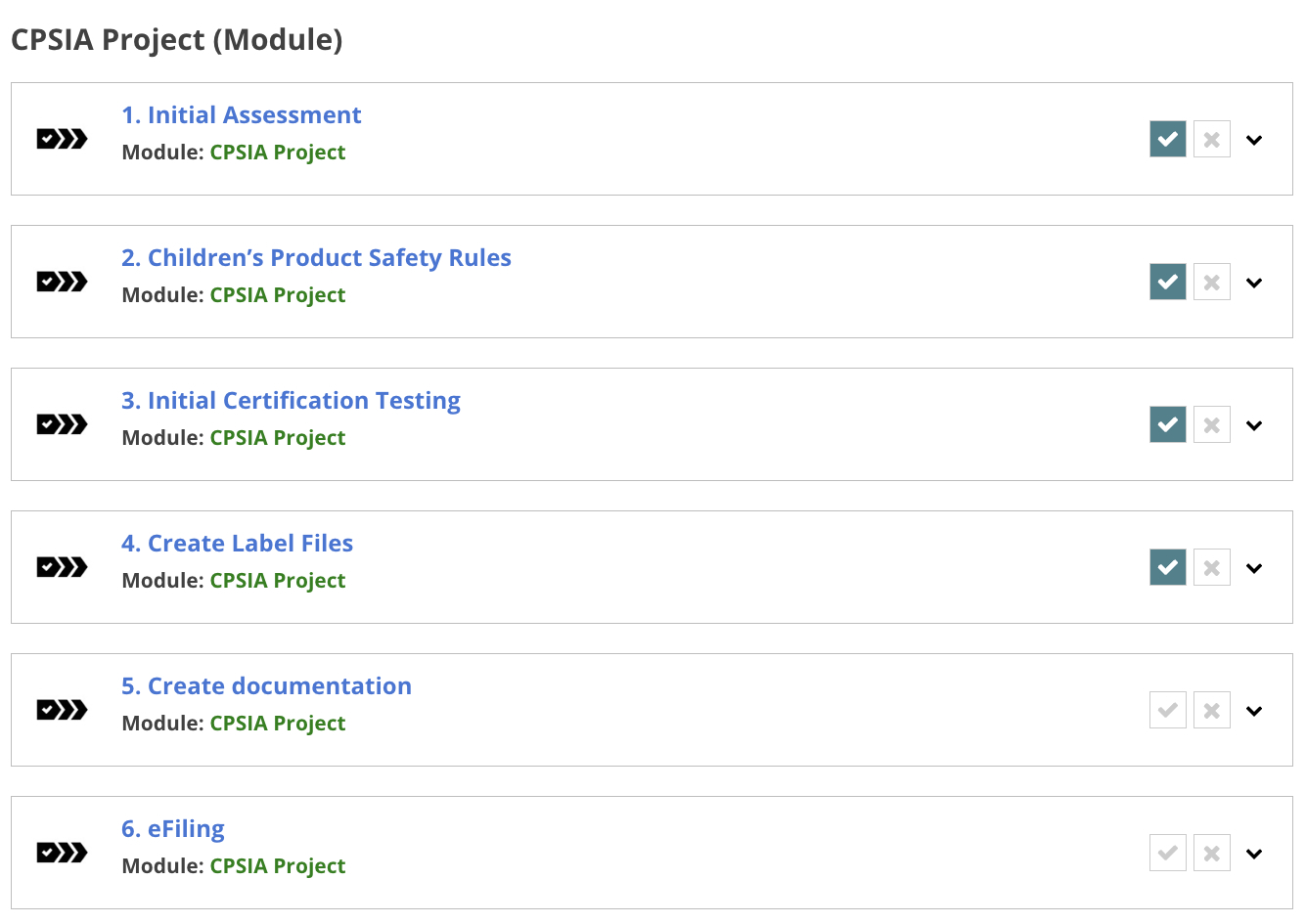This screenshot has width=1306, height=924.
Task: Click the step icon beside eFiling
Action: point(62,853)
